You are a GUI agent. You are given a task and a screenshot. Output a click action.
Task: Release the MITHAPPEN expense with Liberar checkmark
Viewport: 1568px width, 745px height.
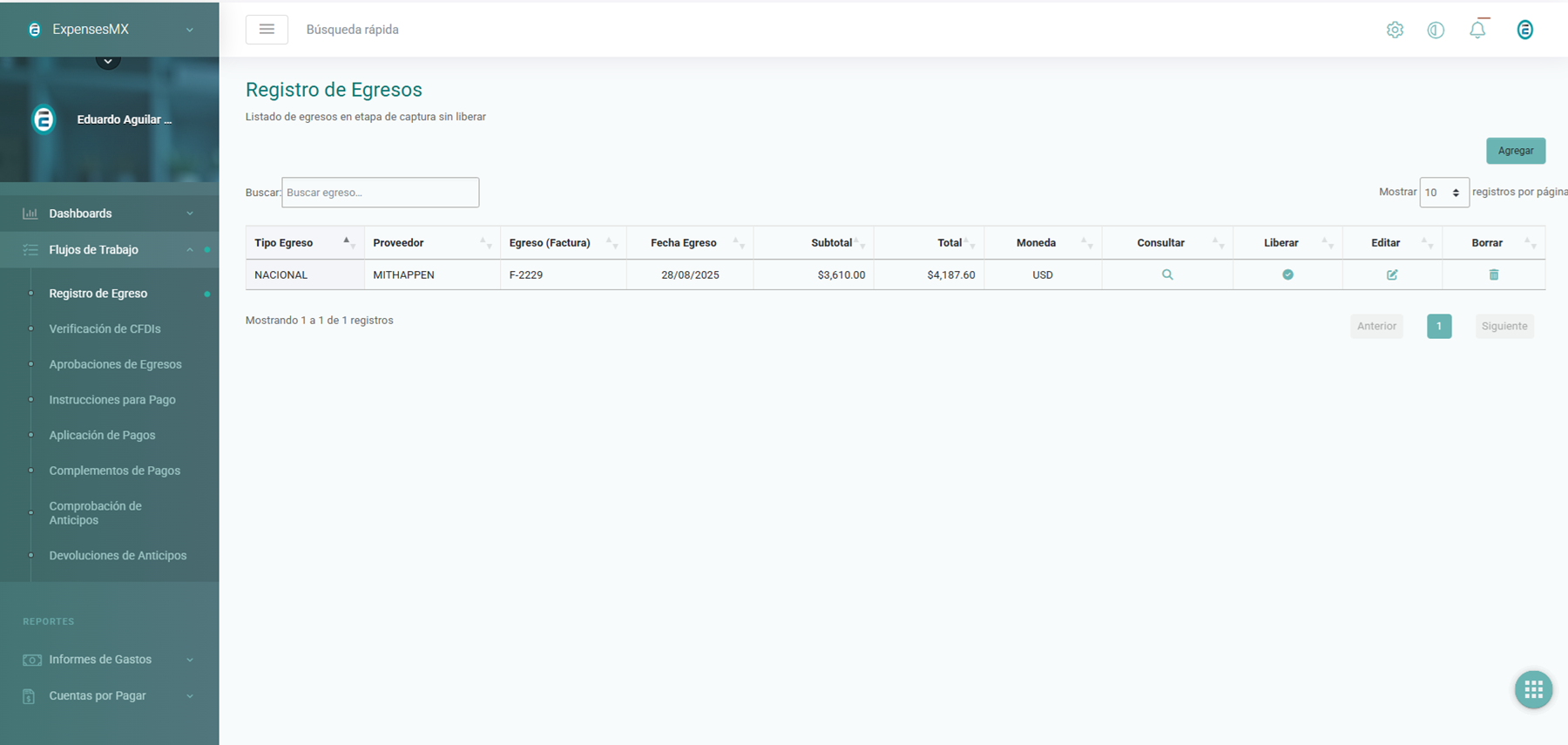[1288, 274]
